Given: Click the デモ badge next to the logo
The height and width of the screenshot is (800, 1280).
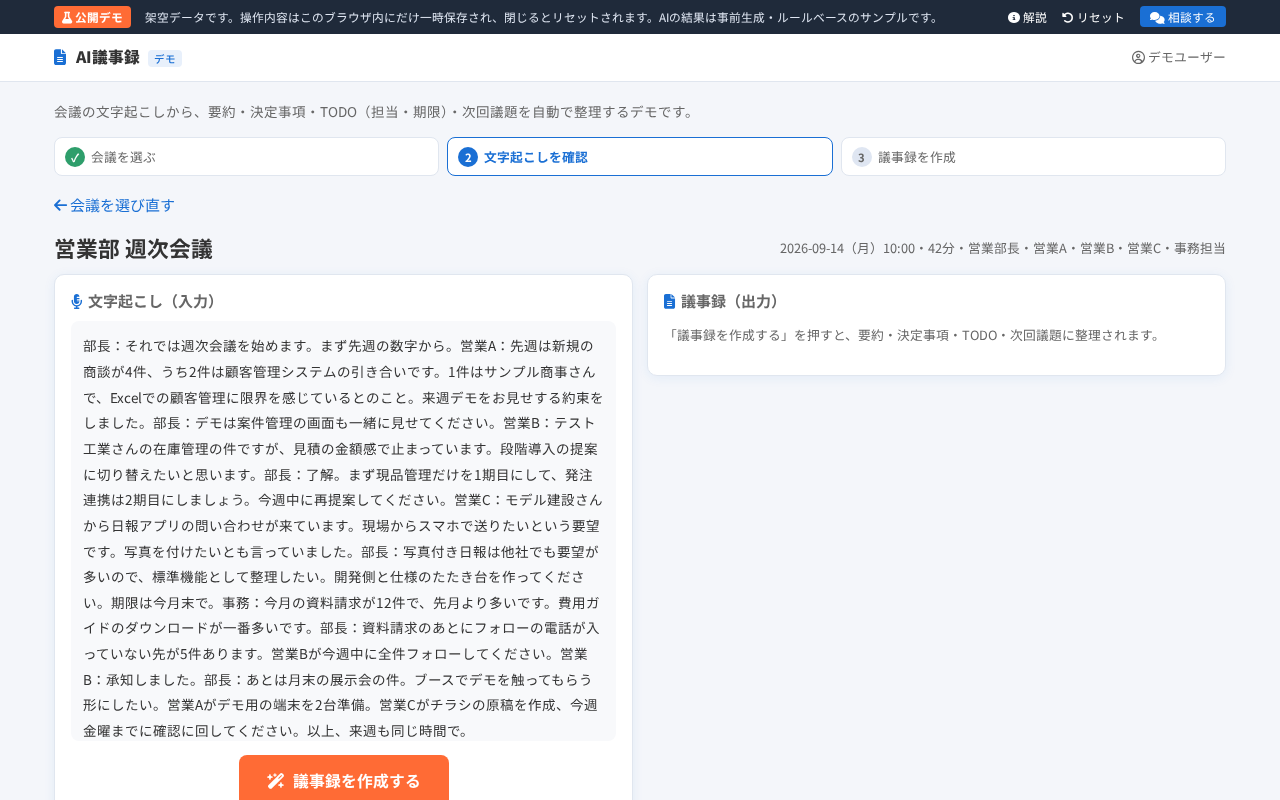Looking at the screenshot, I should [165, 58].
